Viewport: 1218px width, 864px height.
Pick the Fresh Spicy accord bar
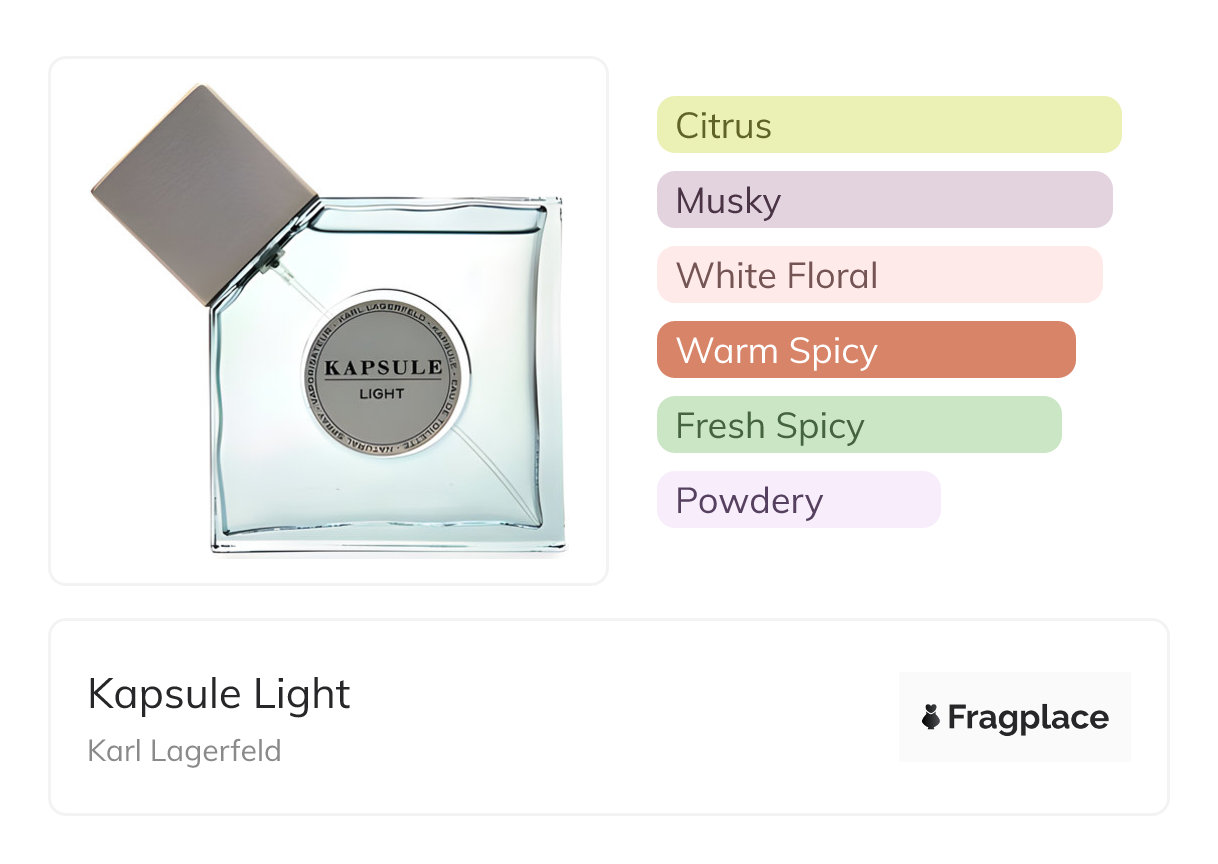pyautogui.click(x=858, y=425)
